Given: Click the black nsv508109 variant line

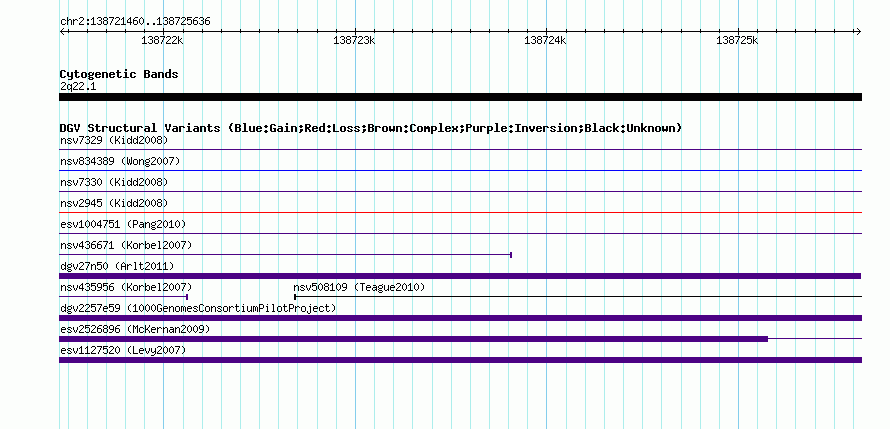Looking at the screenshot, I should coord(578,296).
